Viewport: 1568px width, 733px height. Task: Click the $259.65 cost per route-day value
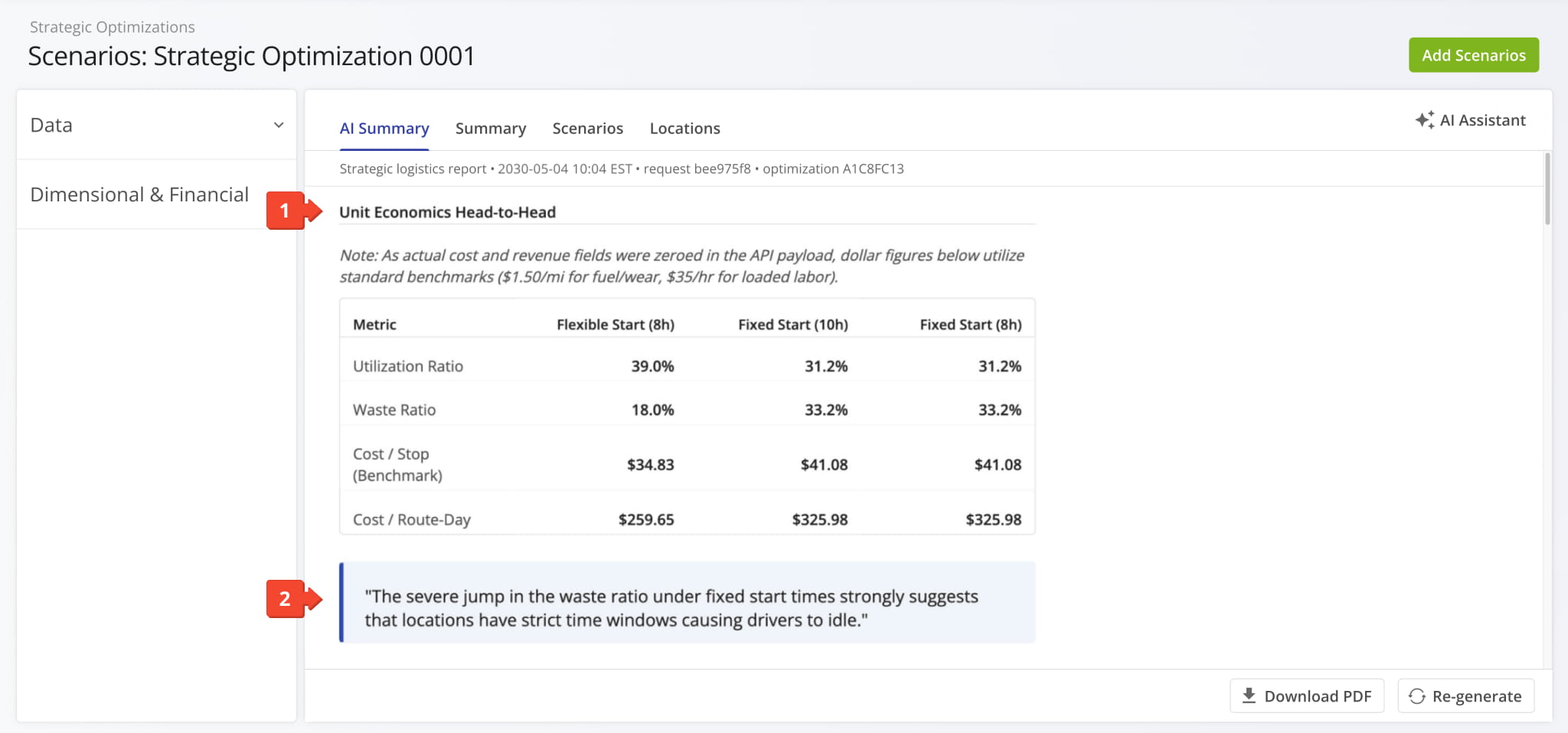coord(646,519)
